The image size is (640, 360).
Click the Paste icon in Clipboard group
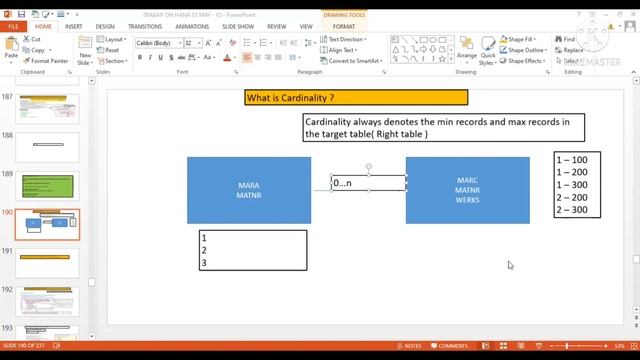[x=11, y=44]
